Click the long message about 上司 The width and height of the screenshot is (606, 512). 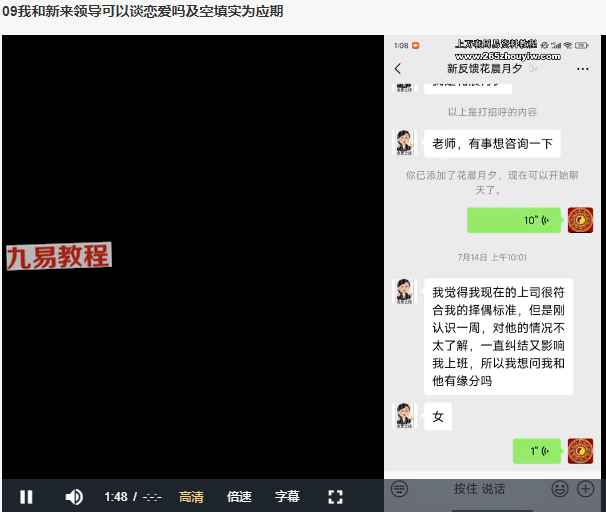497,336
